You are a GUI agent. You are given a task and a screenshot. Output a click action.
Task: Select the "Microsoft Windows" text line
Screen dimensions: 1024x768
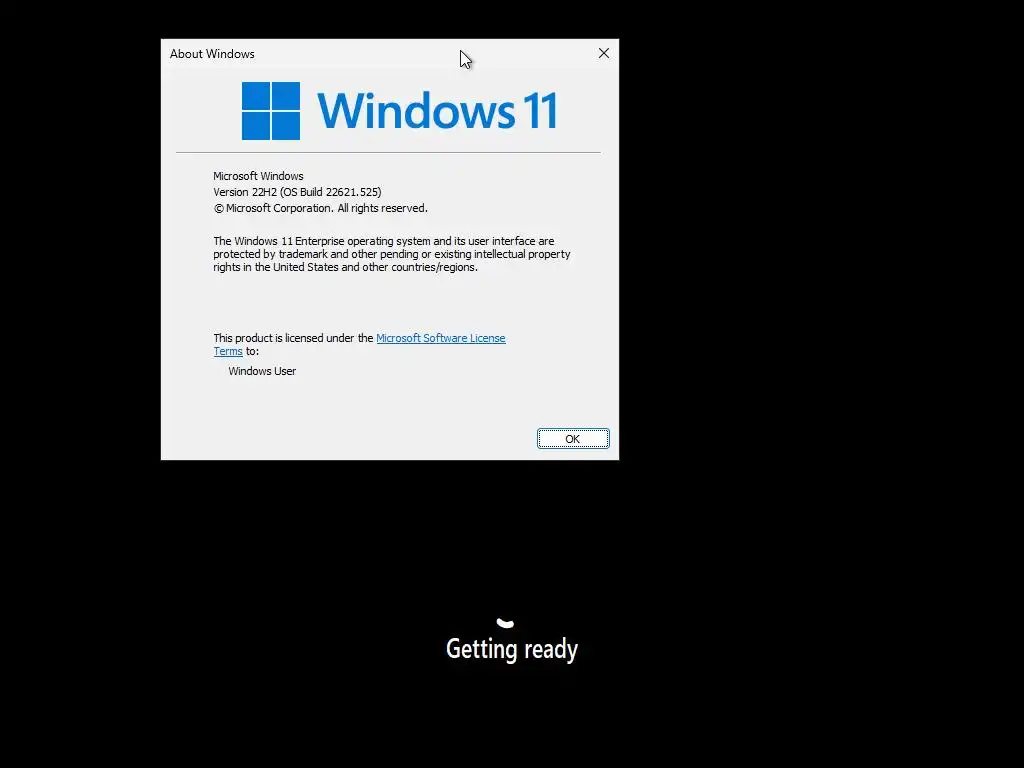point(258,176)
